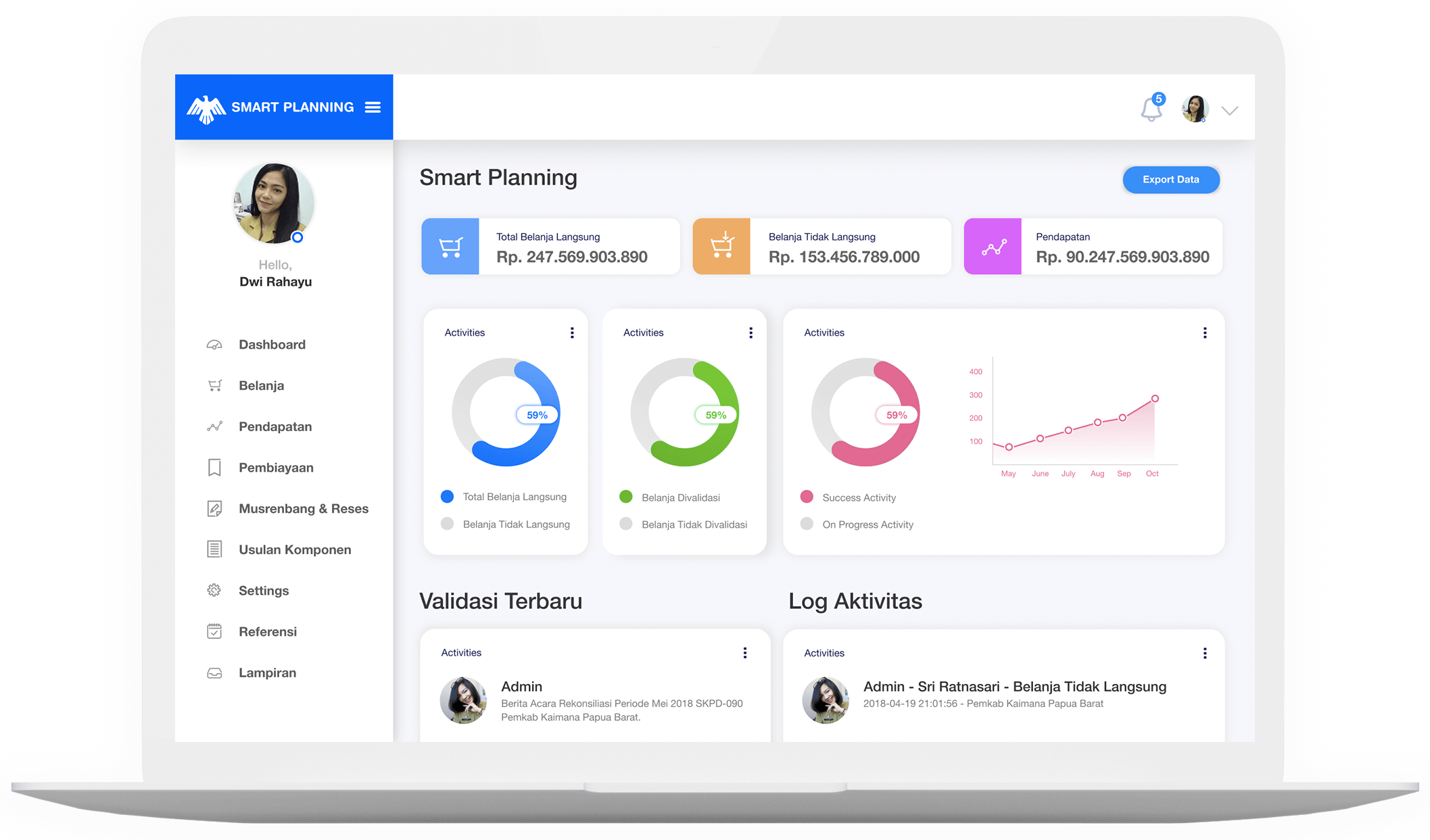This screenshot has height=840, width=1430.
Task: Click the blue shopping cart card icon
Action: [x=450, y=247]
